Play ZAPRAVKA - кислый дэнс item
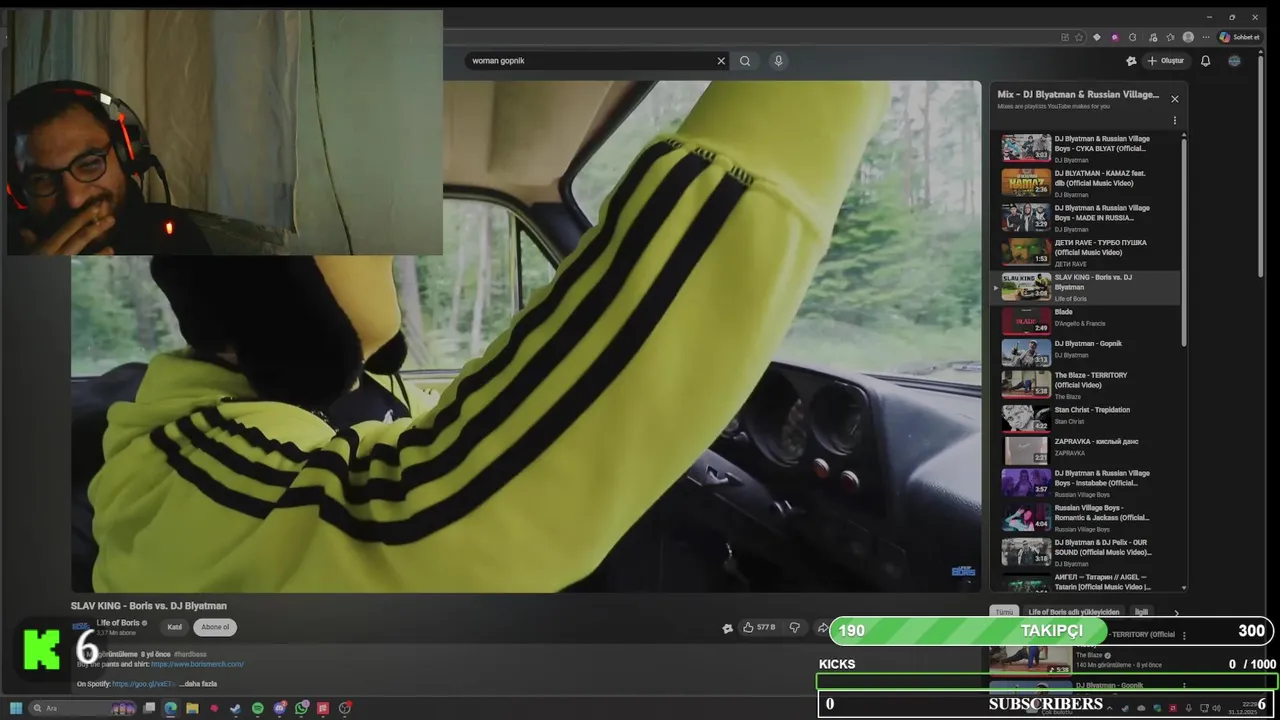 1086,450
